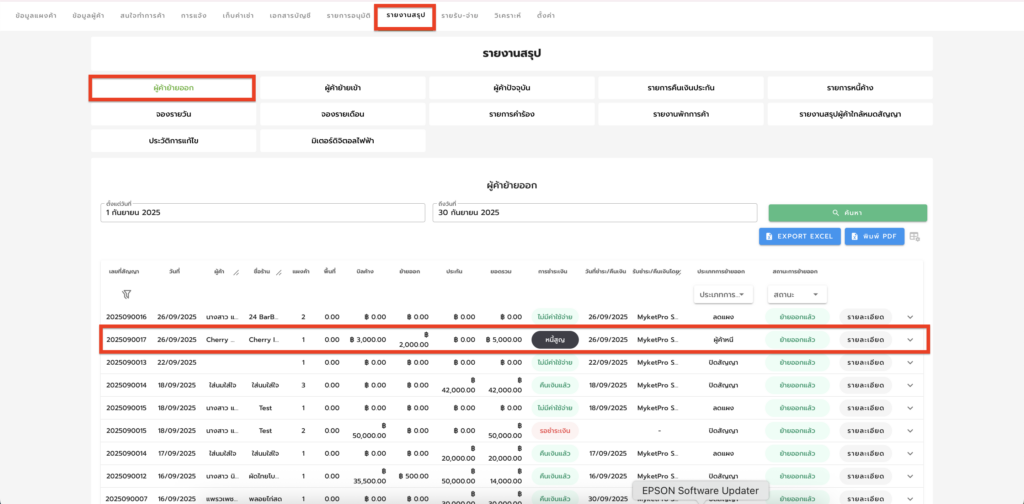This screenshot has width=1024, height=504.
Task: Open the สถานะ filter dropdown
Action: pos(799,295)
